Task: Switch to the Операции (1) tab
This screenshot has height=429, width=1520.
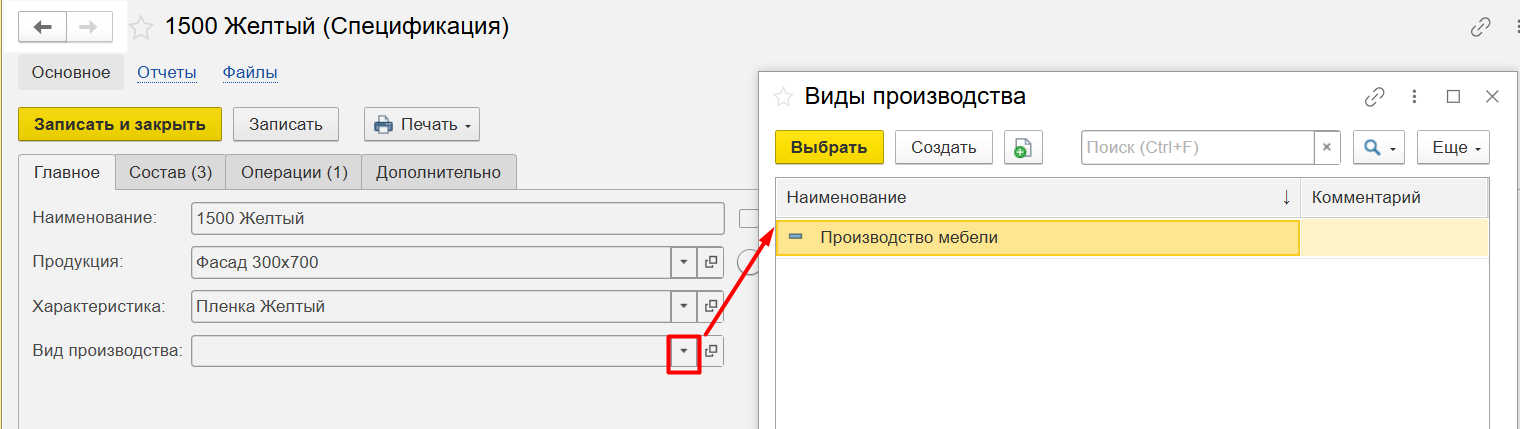Action: pyautogui.click(x=294, y=172)
